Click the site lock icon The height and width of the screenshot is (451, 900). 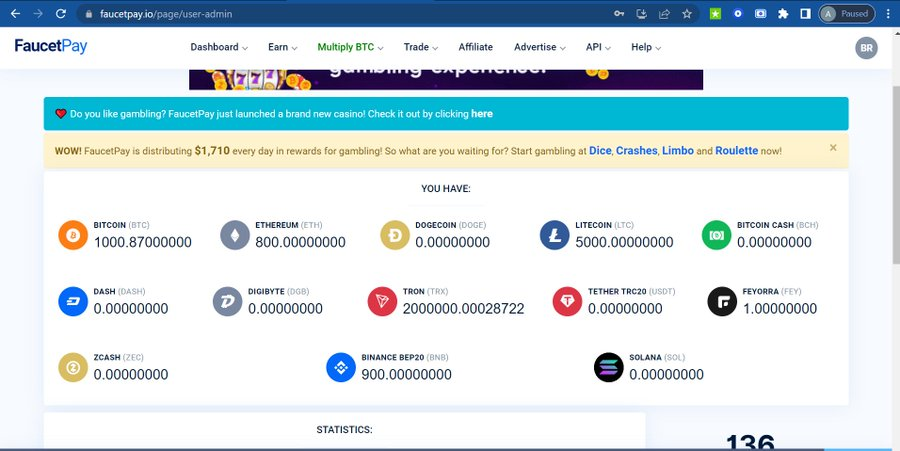tap(88, 14)
